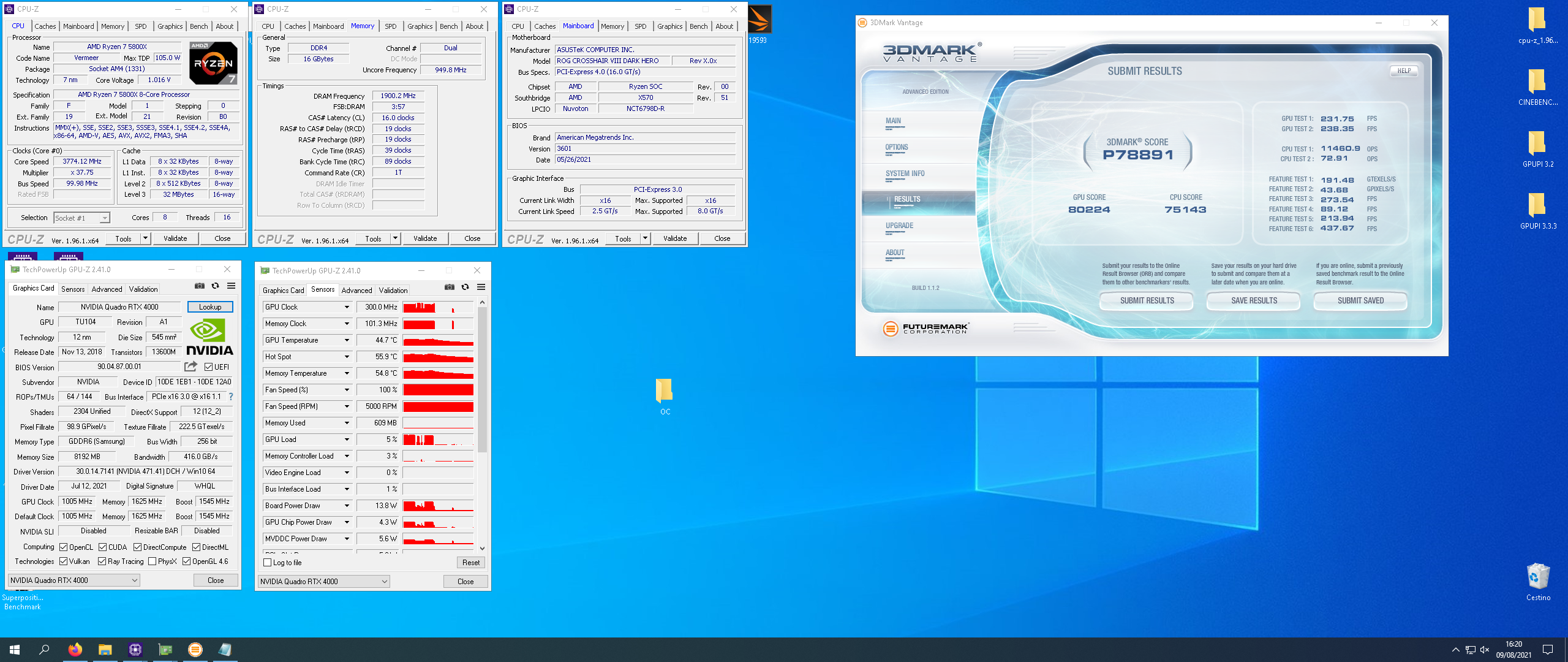
Task: Expand the GPU Clock sensor dropdown
Action: (x=347, y=307)
